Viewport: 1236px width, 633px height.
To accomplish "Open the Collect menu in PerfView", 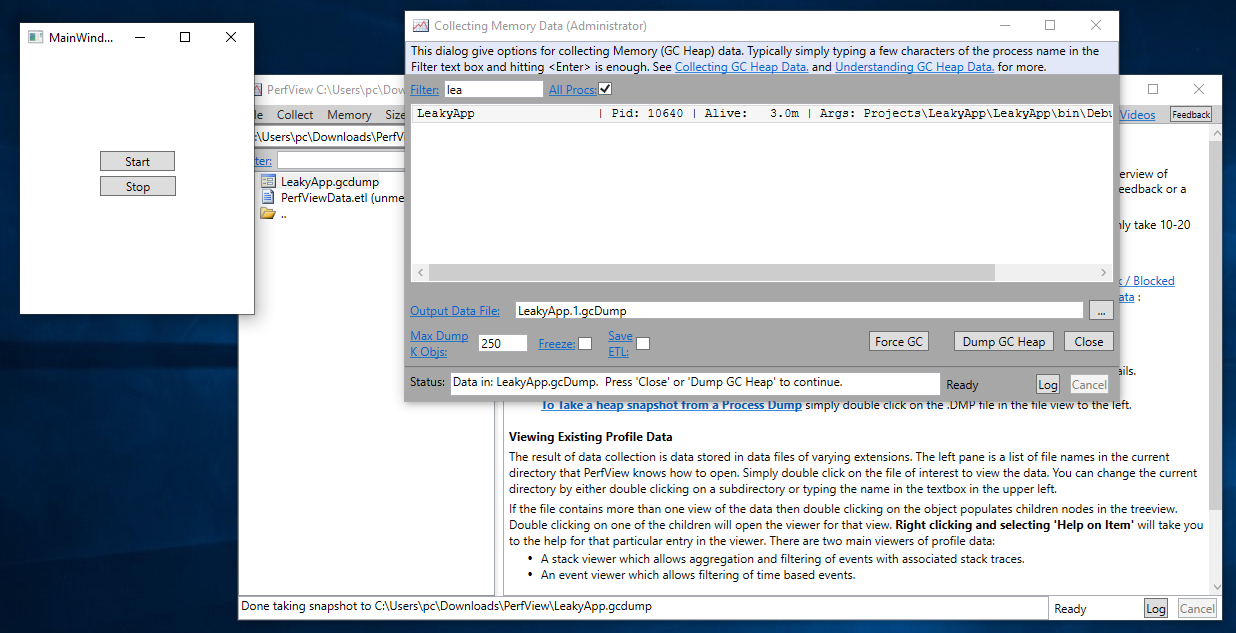I will (x=295, y=115).
